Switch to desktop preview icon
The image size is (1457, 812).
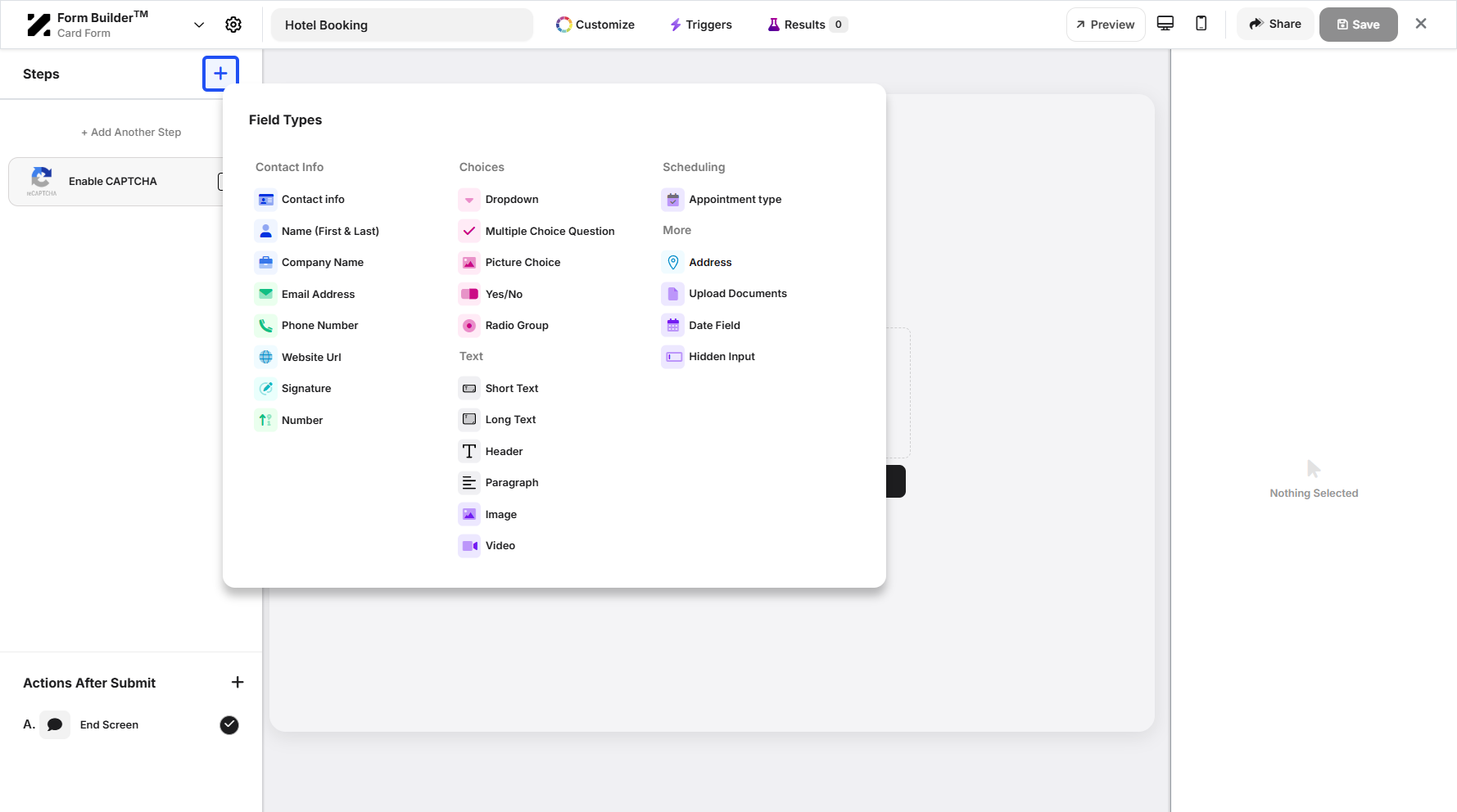[1165, 24]
